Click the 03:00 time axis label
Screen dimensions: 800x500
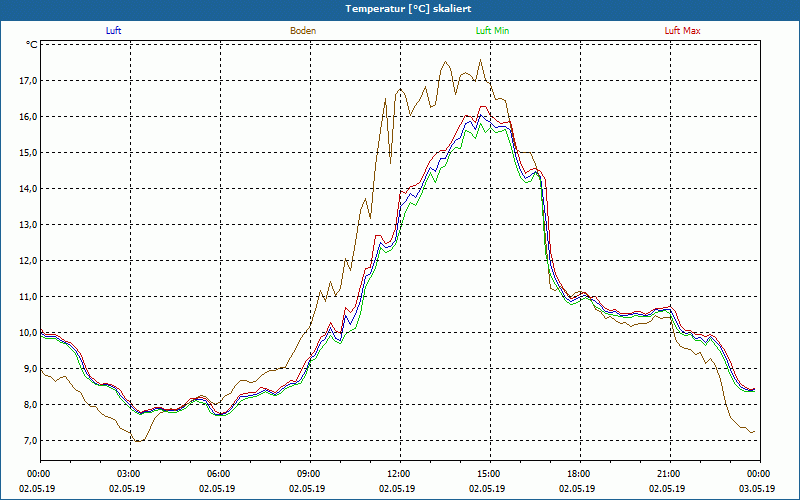[131, 474]
